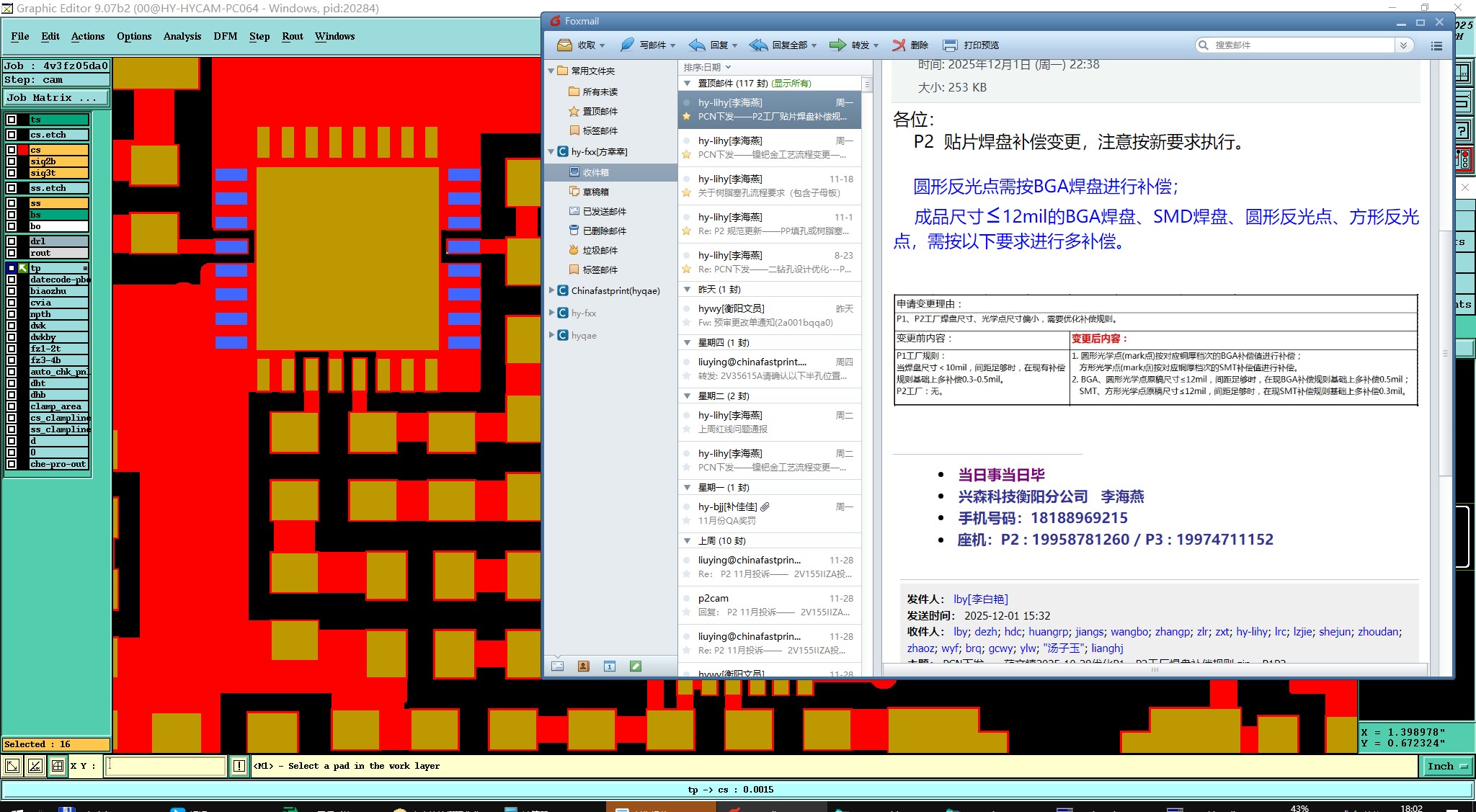
Task: Click the X Y coordinate input field
Action: (x=166, y=766)
